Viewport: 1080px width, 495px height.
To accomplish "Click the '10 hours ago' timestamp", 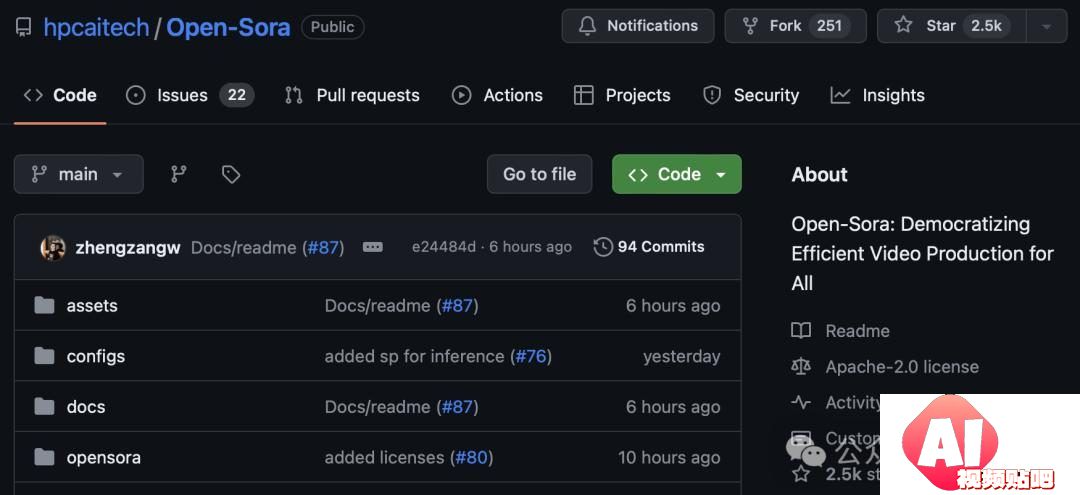I will [x=669, y=458].
